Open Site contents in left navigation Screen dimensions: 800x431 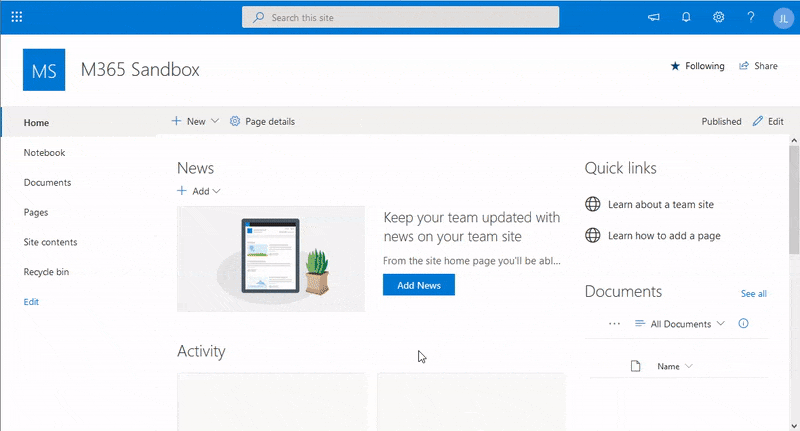coord(51,242)
